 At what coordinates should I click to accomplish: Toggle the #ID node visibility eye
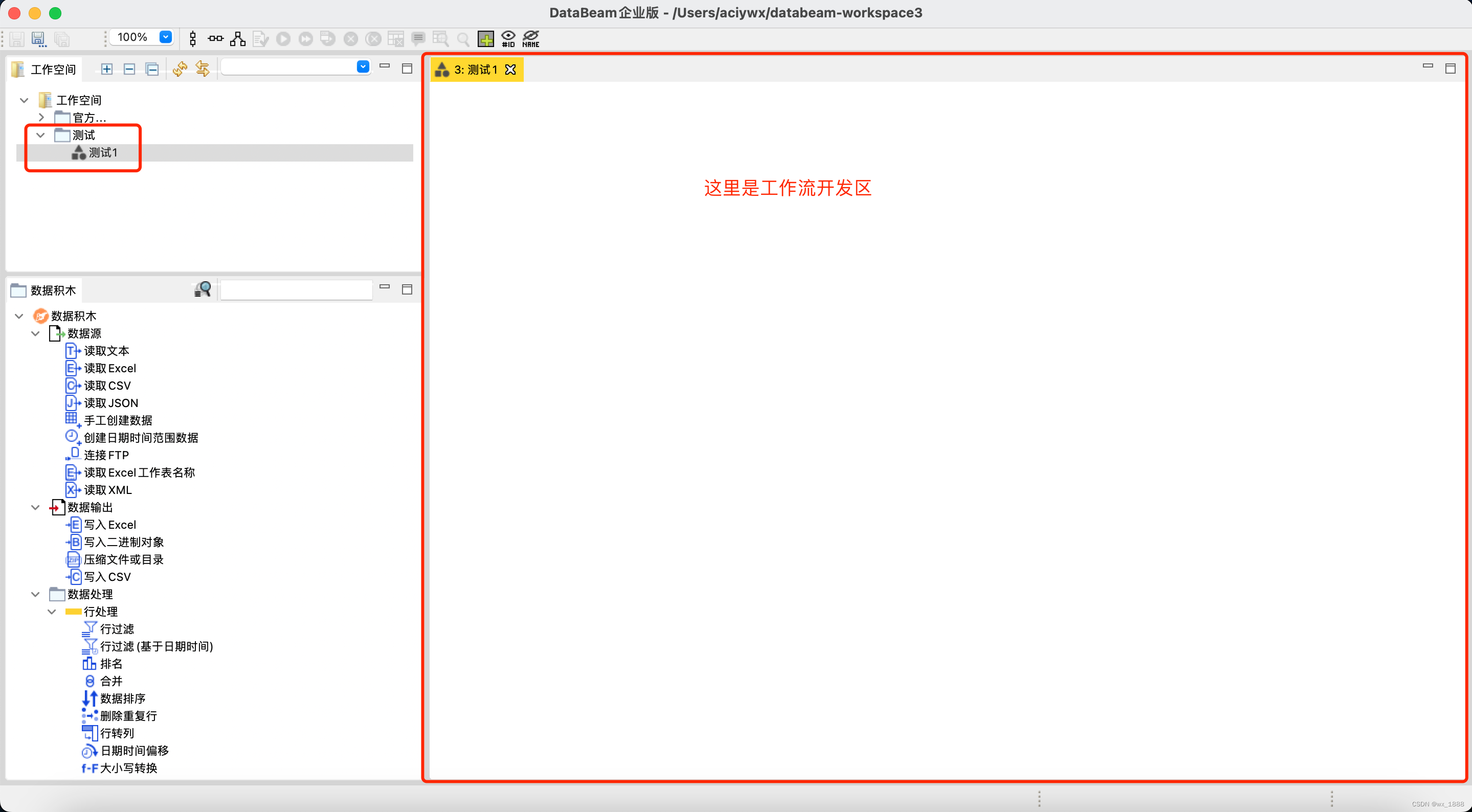(x=508, y=38)
